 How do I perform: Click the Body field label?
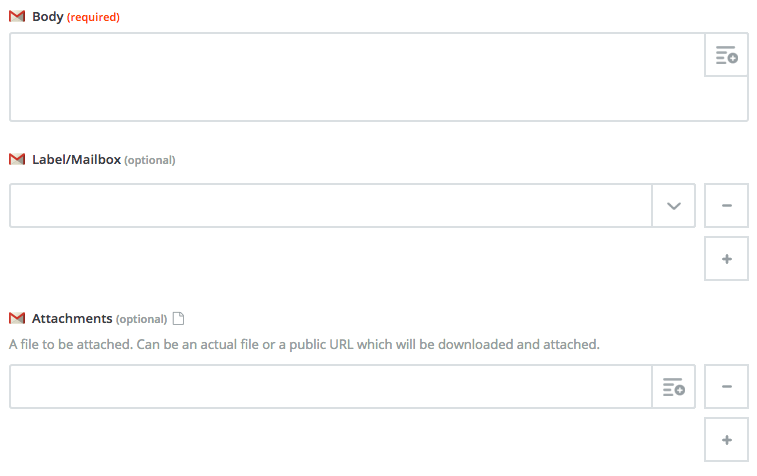(47, 16)
